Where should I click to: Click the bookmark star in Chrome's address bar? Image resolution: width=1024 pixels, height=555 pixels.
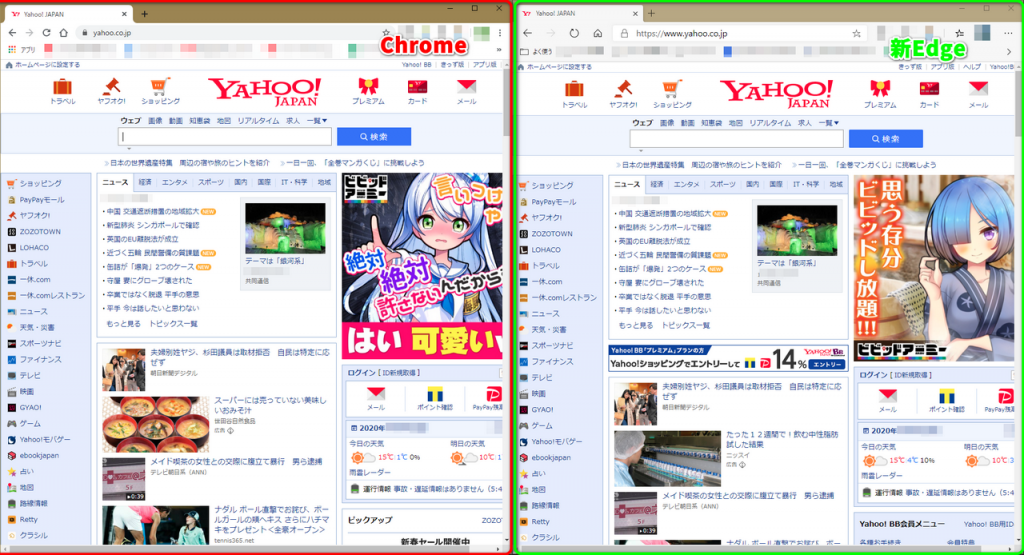point(386,33)
